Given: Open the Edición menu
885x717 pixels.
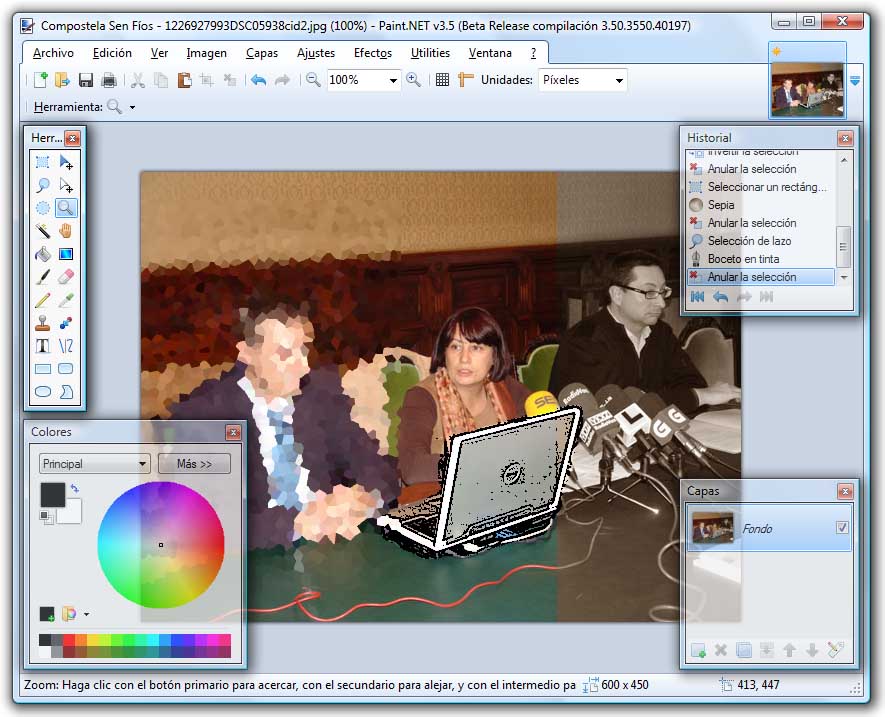Looking at the screenshot, I should coord(112,53).
